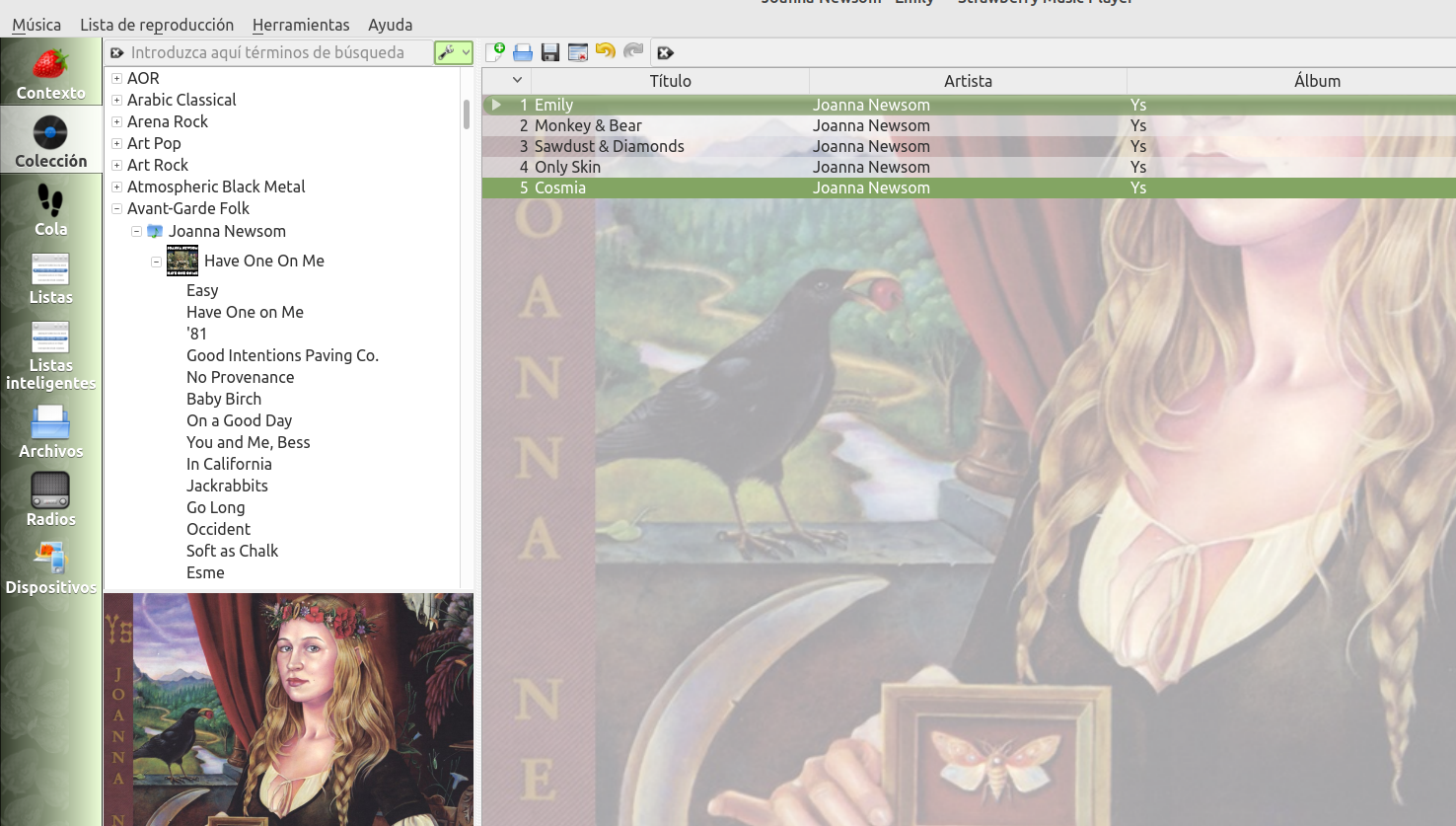Screen dimensions: 1456x826
Task: Click the new playlist icon
Action: pos(495,52)
